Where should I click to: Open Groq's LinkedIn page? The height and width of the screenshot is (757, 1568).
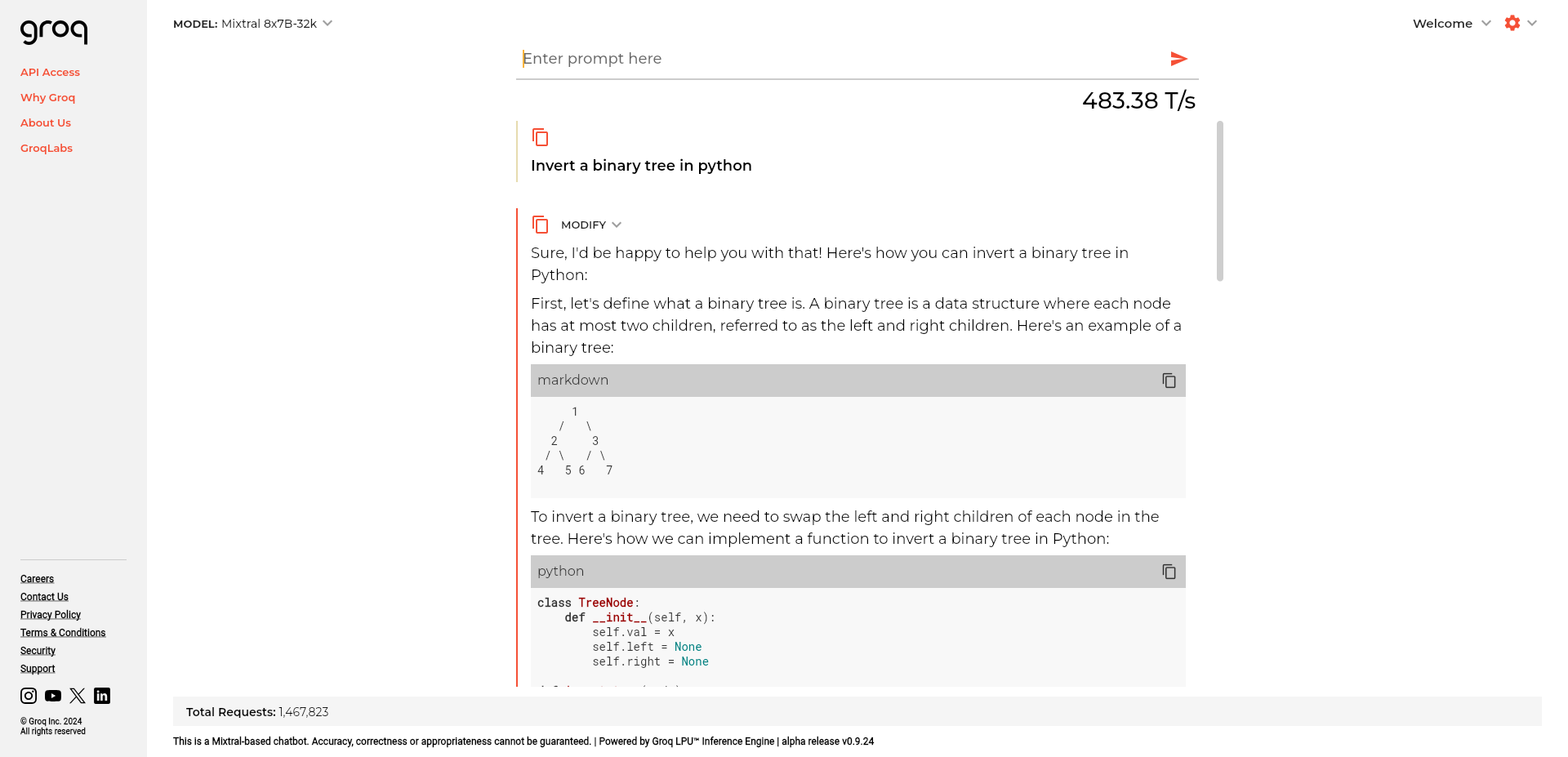102,696
